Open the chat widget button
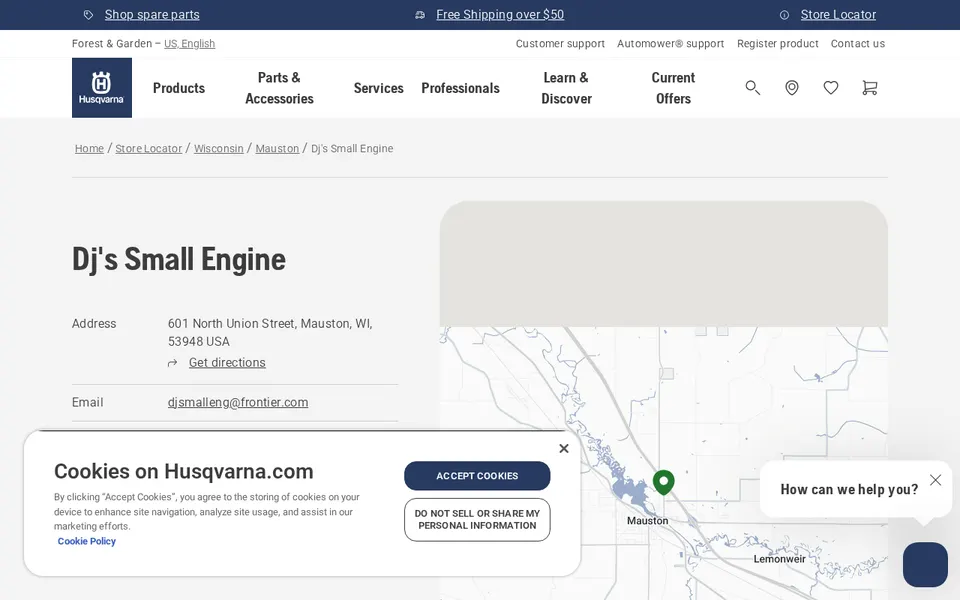 [x=925, y=564]
